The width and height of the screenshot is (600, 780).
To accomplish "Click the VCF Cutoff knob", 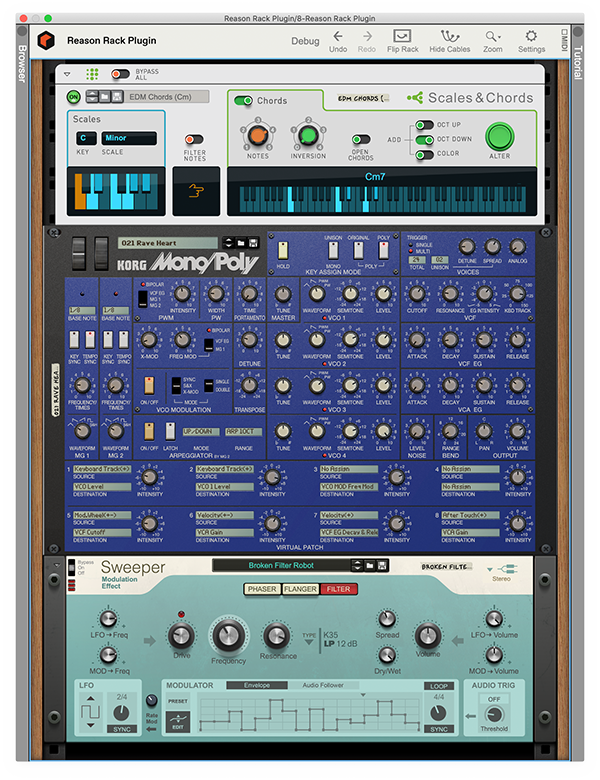I will (x=416, y=294).
